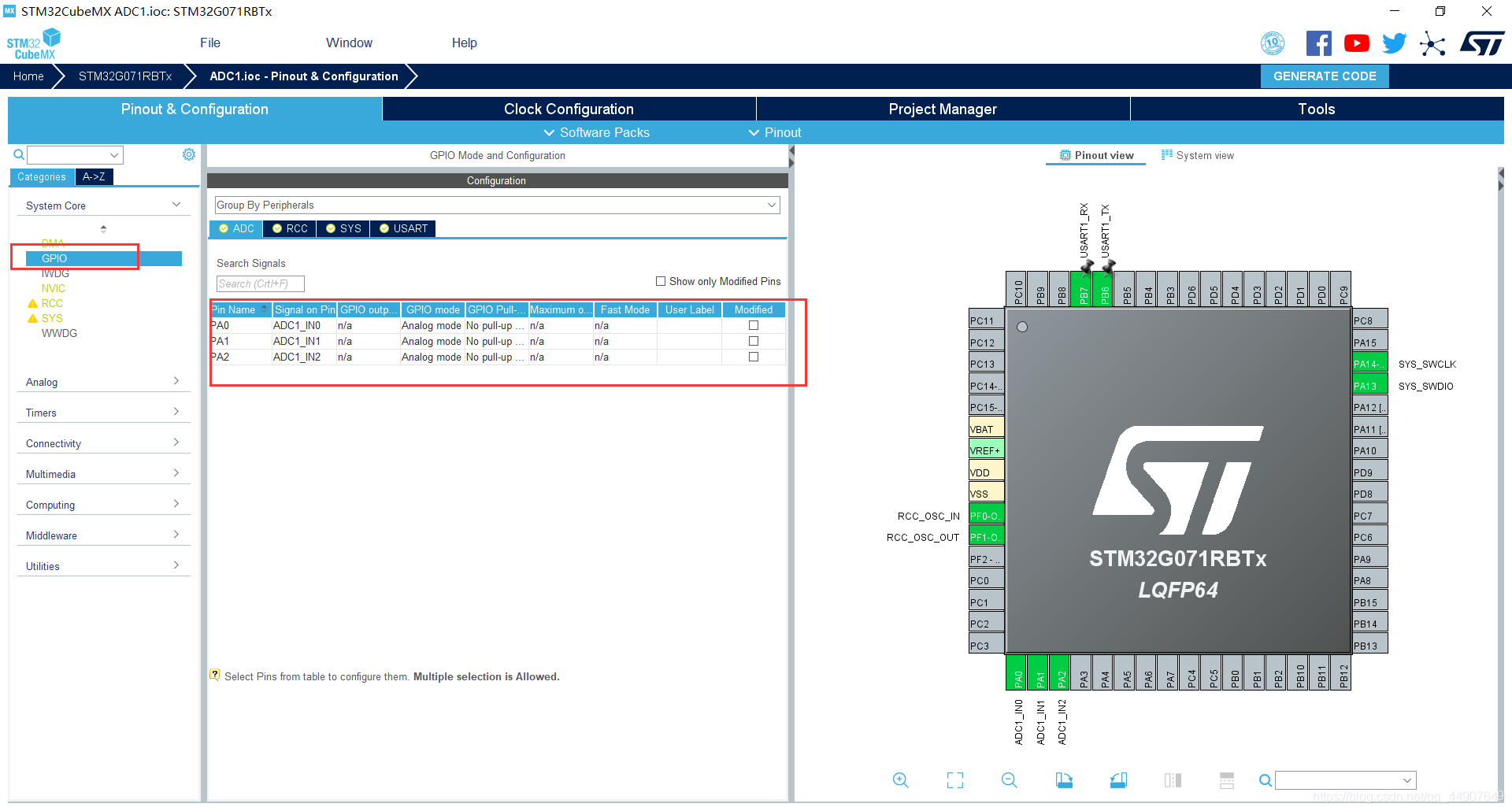
Task: Tick the Modified checkbox for PA2
Action: (x=754, y=357)
